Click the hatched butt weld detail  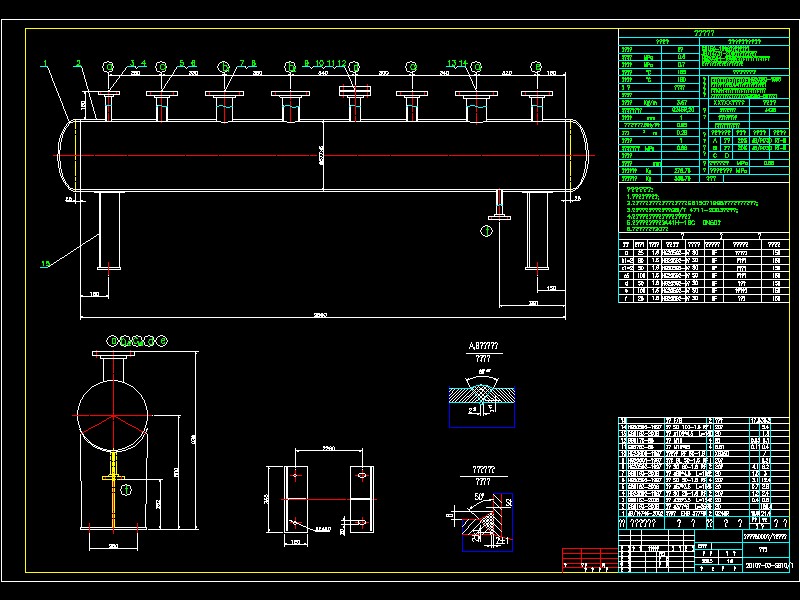[x=482, y=395]
